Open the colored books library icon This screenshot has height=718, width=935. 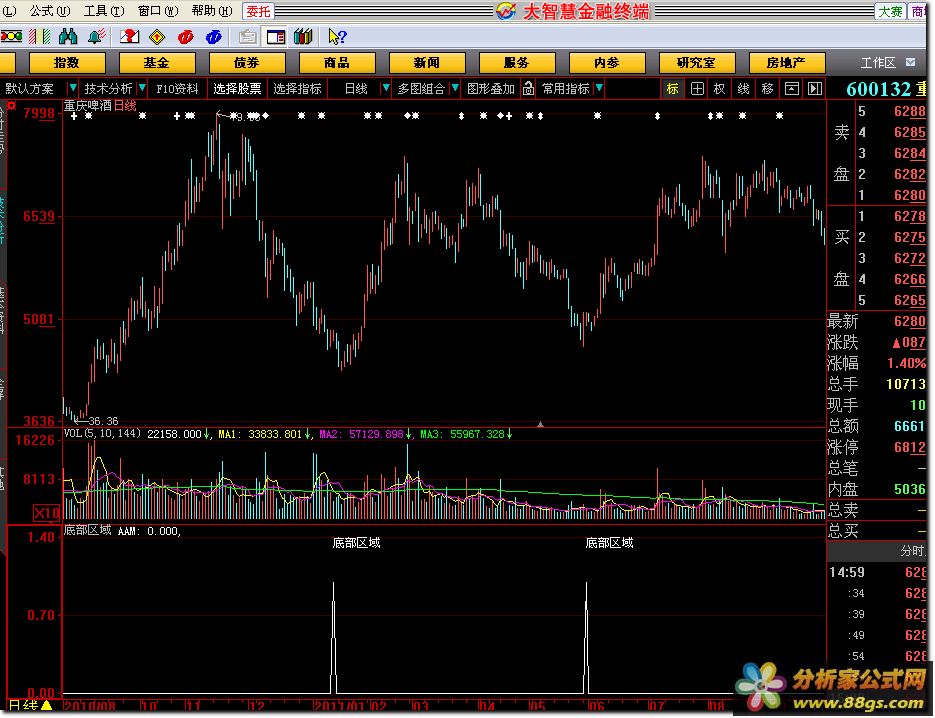303,37
